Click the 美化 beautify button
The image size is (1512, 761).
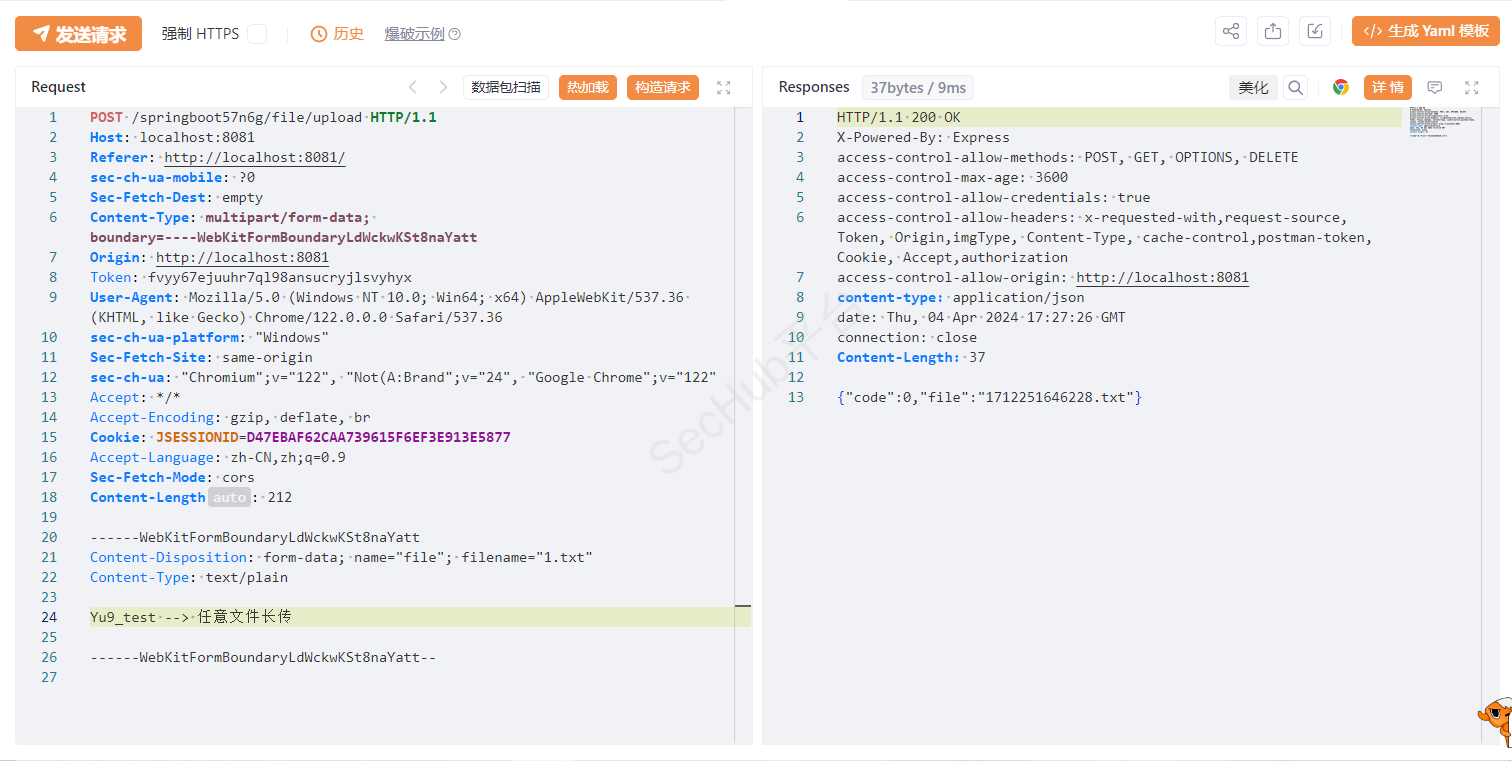coord(1253,88)
